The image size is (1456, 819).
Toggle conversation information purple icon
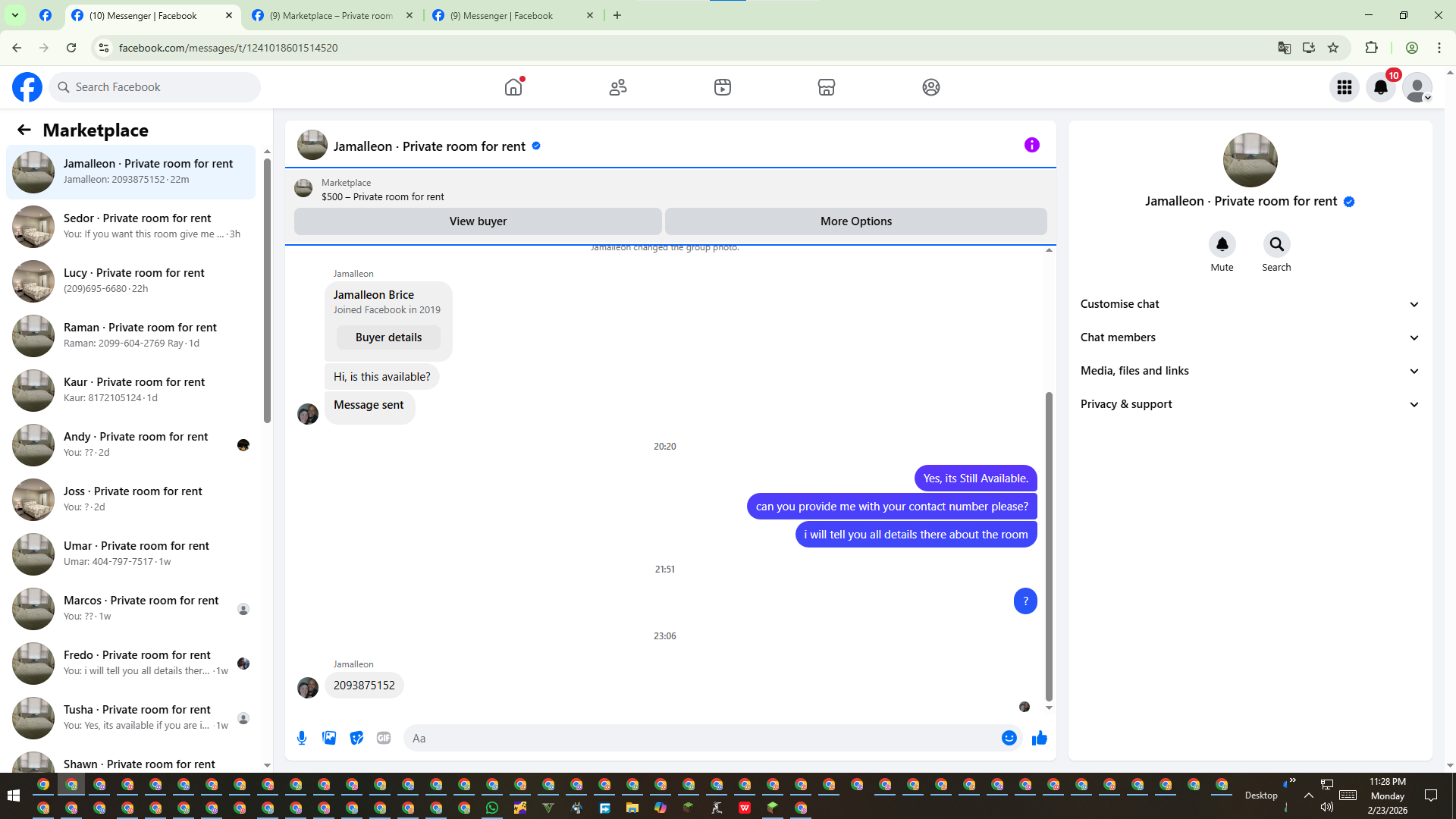coord(1031,145)
